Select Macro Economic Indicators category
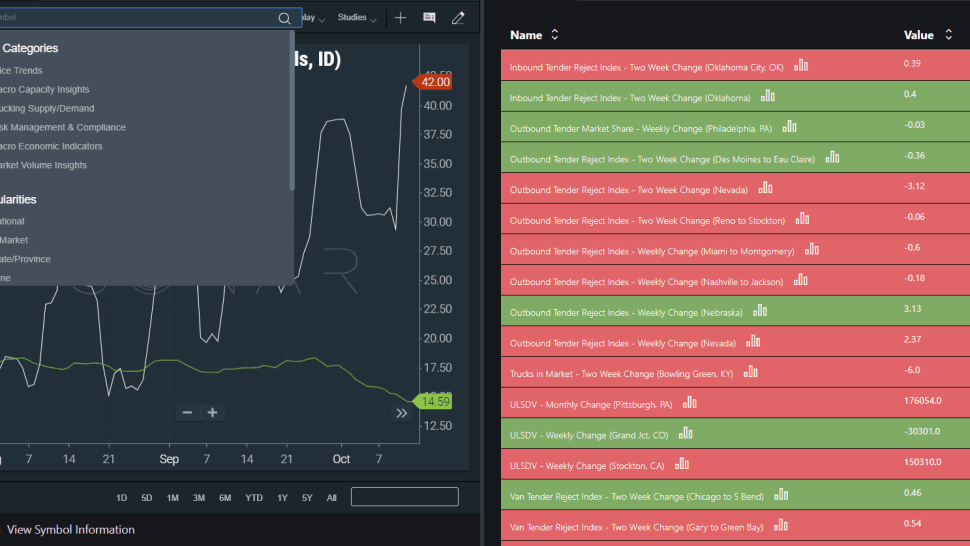 [51, 146]
